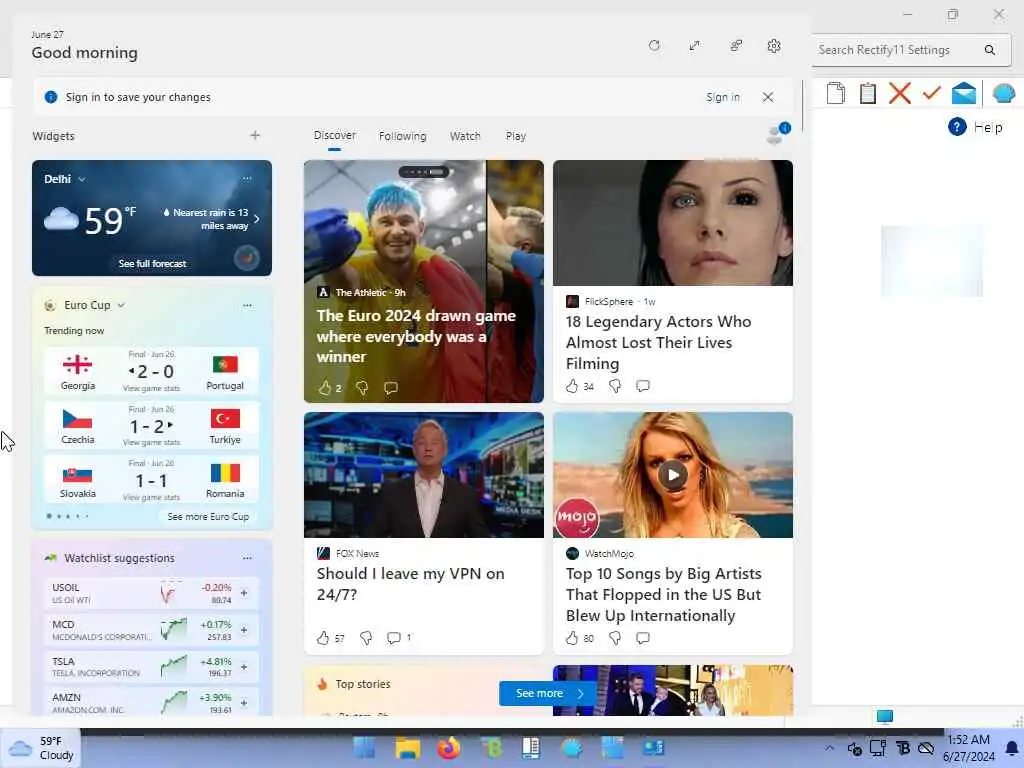The image size is (1024, 768).
Task: Like the Euro 2024 drawn game article
Action: point(325,388)
